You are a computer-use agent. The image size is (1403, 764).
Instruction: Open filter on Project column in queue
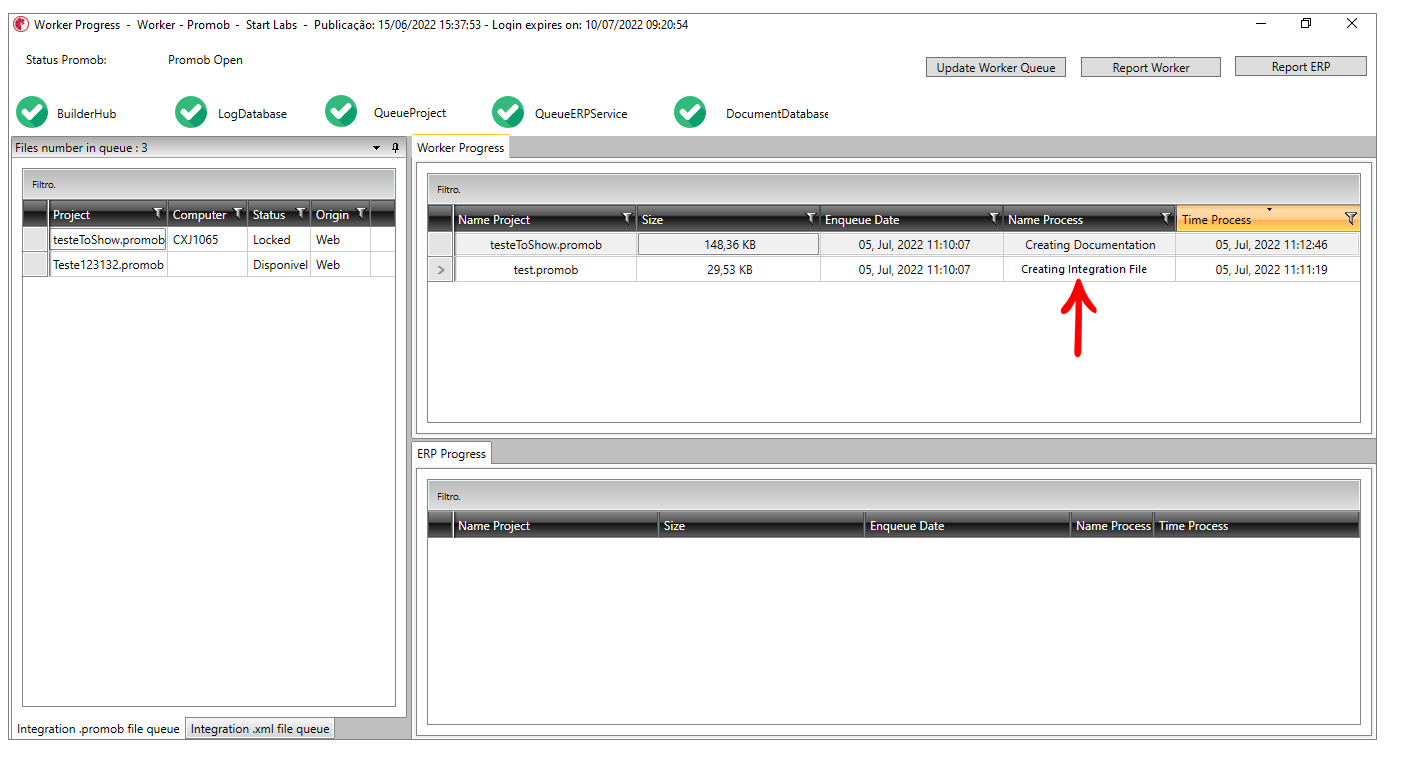(x=158, y=213)
